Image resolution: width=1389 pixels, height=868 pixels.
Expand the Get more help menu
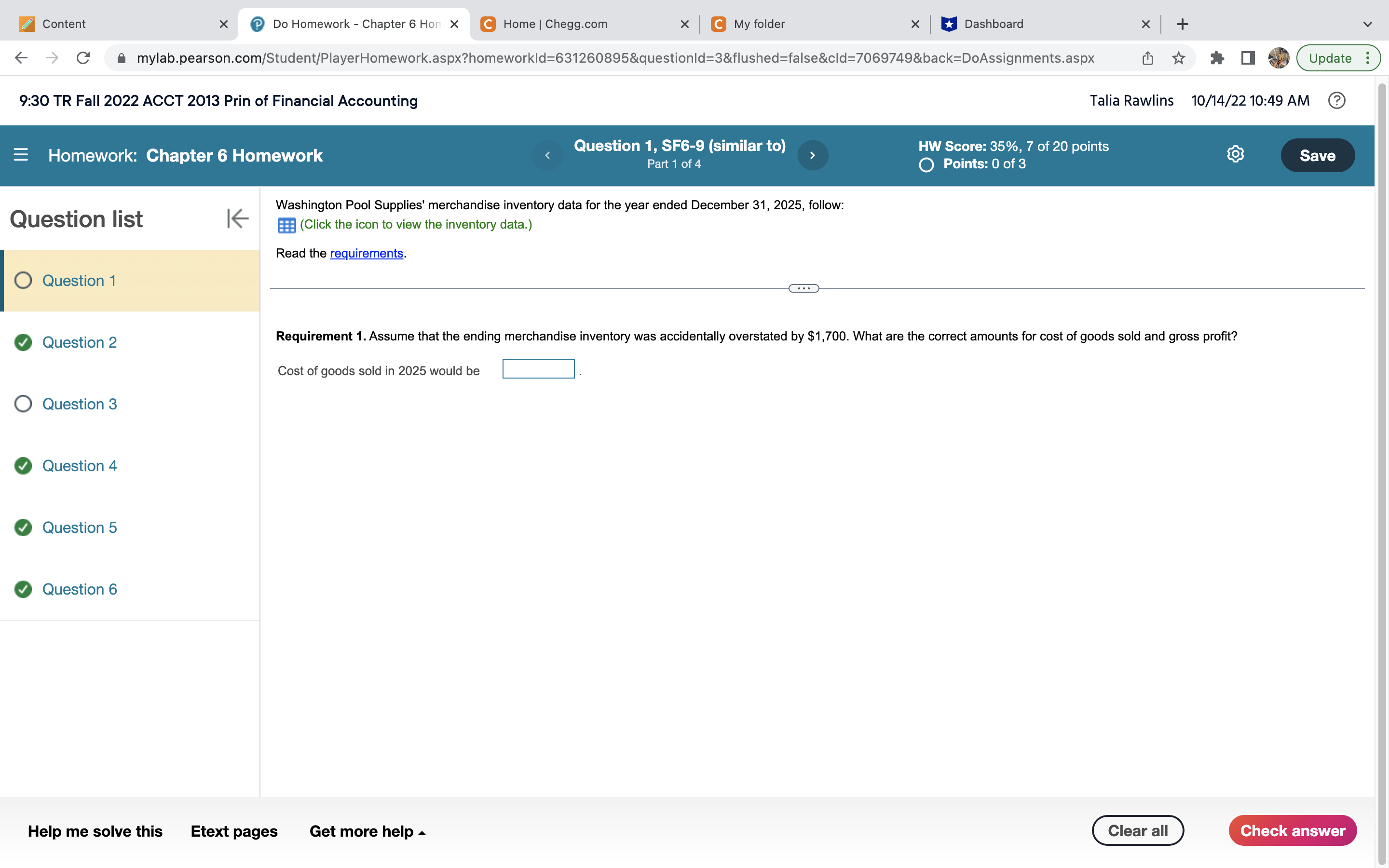[x=368, y=831]
